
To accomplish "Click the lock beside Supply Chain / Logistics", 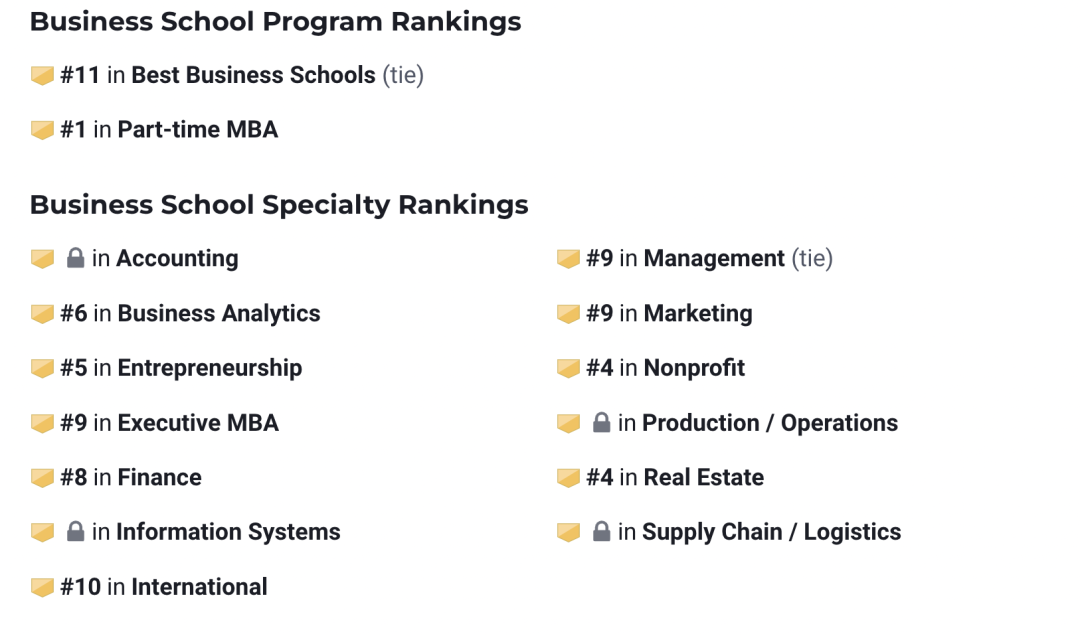I will pyautogui.click(x=601, y=532).
